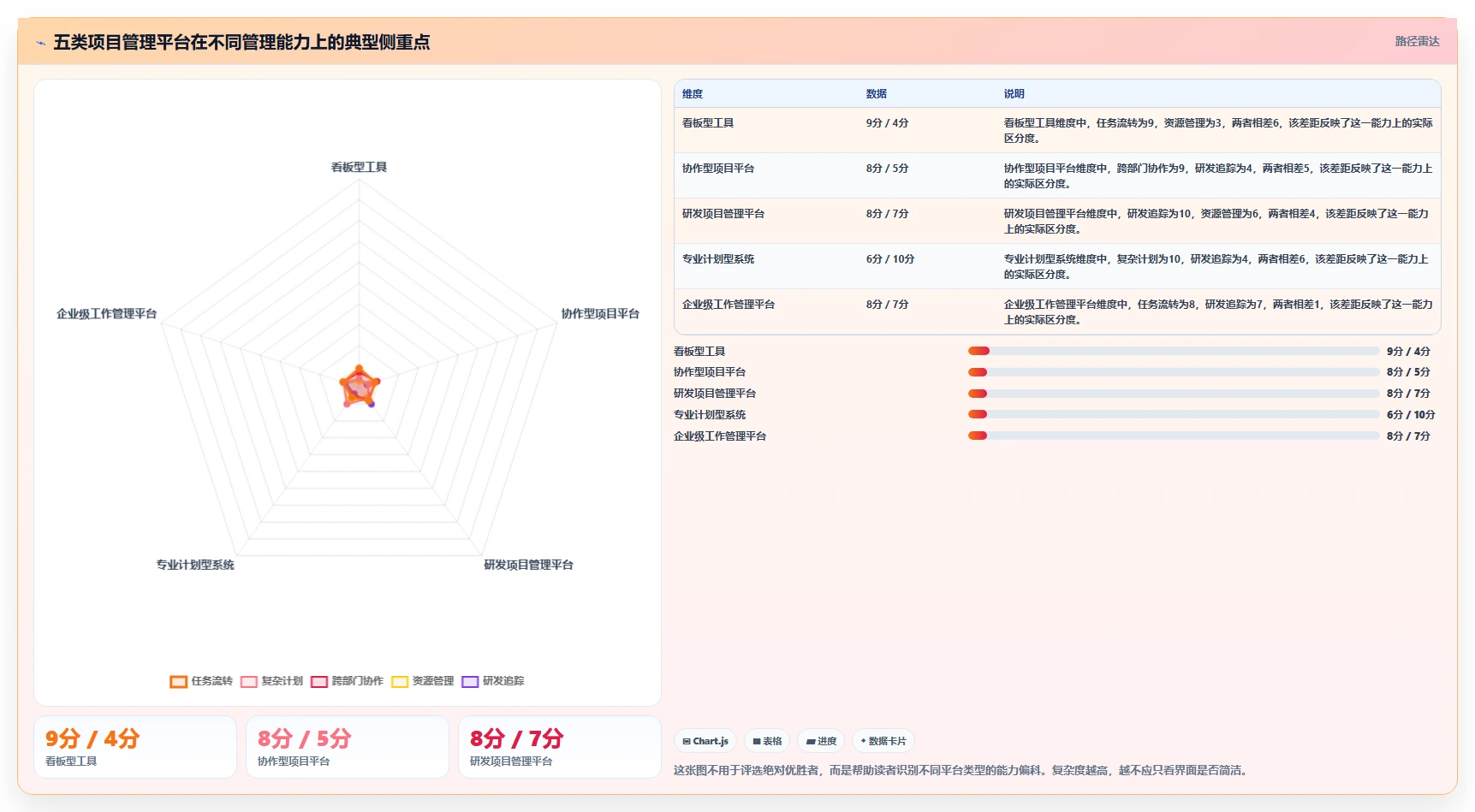Click the description mentioning 研发追踪为10

[1218, 222]
